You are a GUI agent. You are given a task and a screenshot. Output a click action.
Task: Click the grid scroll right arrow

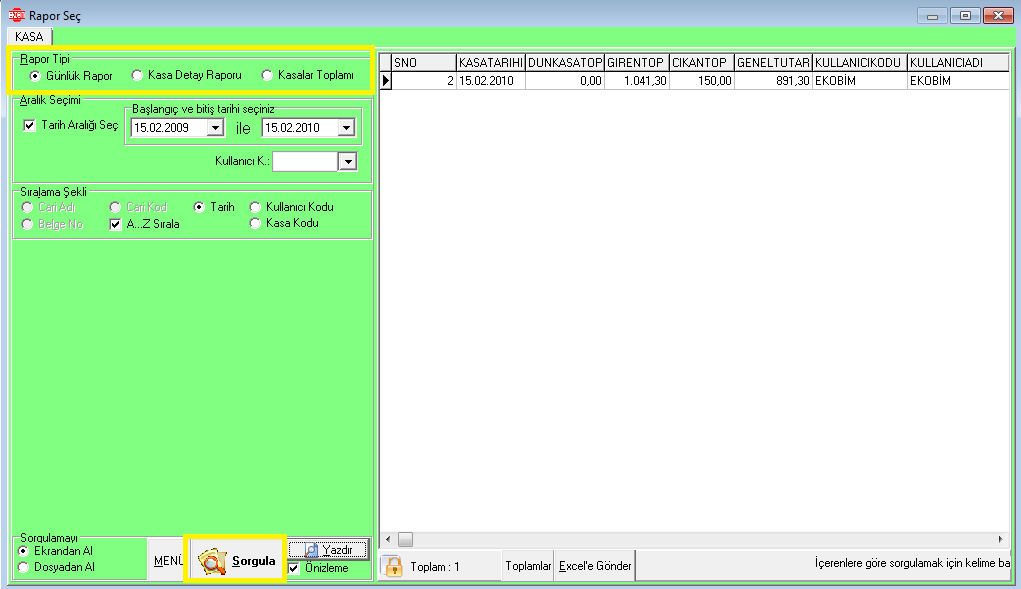pos(1000,540)
